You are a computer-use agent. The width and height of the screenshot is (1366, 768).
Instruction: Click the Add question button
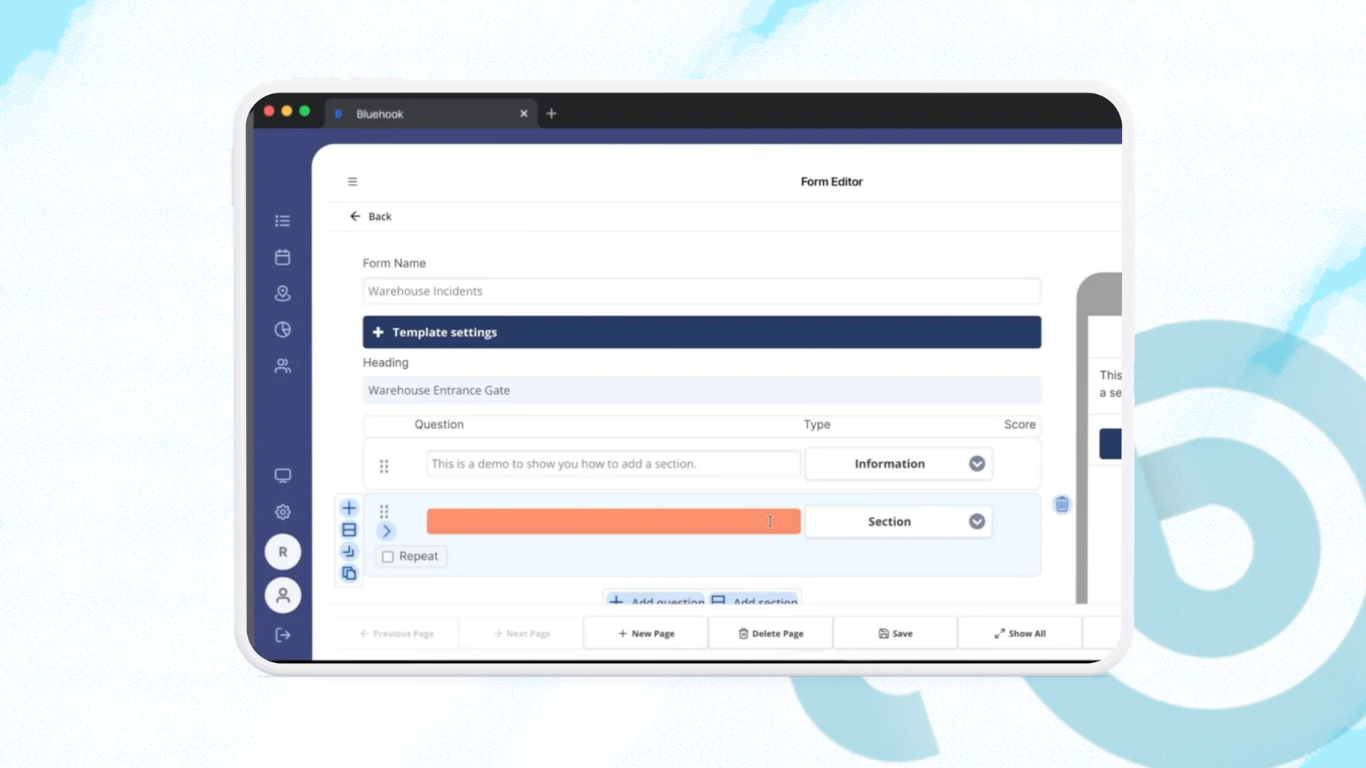pos(656,599)
